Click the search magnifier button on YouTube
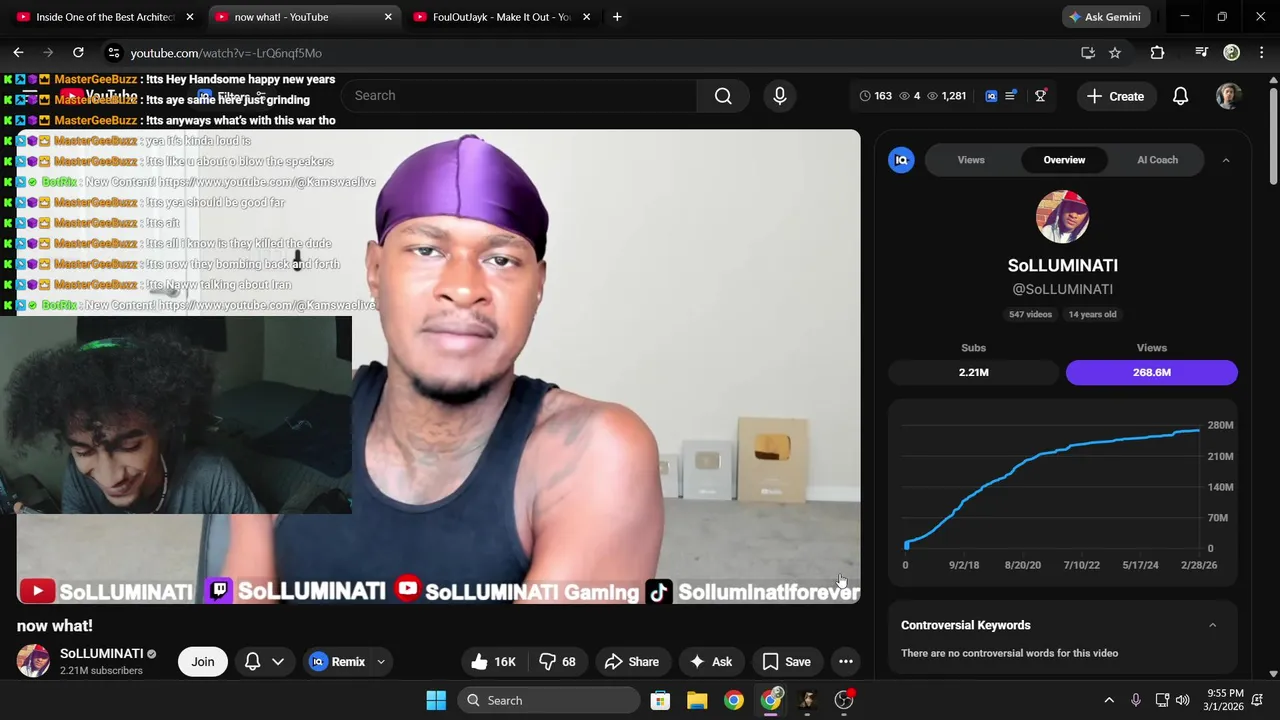Image resolution: width=1280 pixels, height=720 pixels. pos(723,96)
